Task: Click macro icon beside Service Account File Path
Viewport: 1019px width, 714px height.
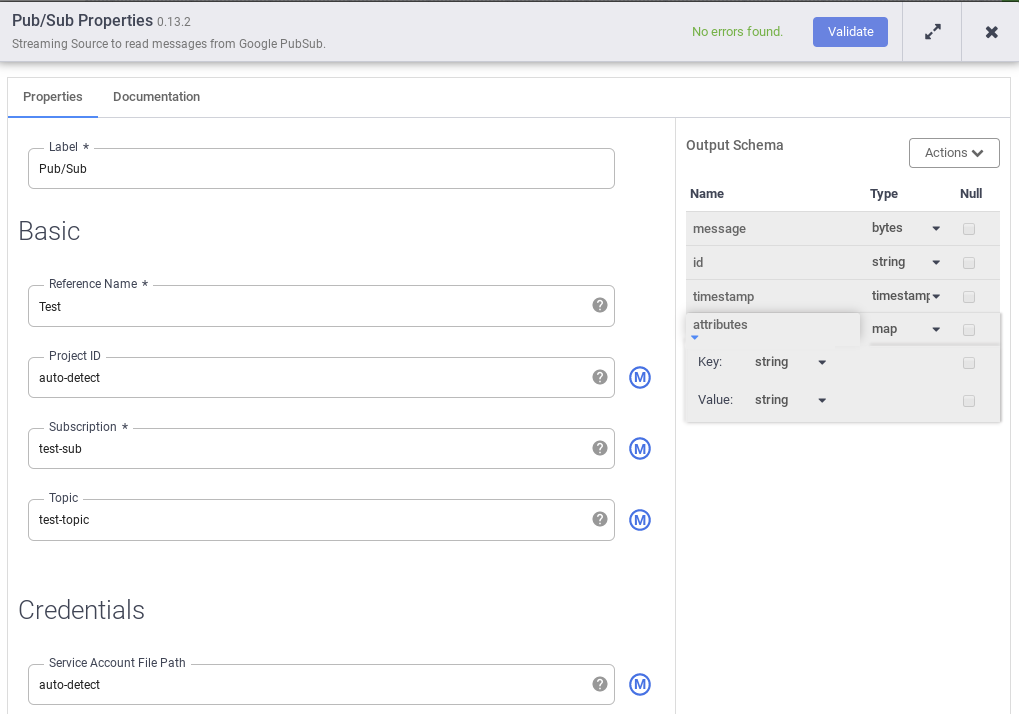Action: click(640, 684)
